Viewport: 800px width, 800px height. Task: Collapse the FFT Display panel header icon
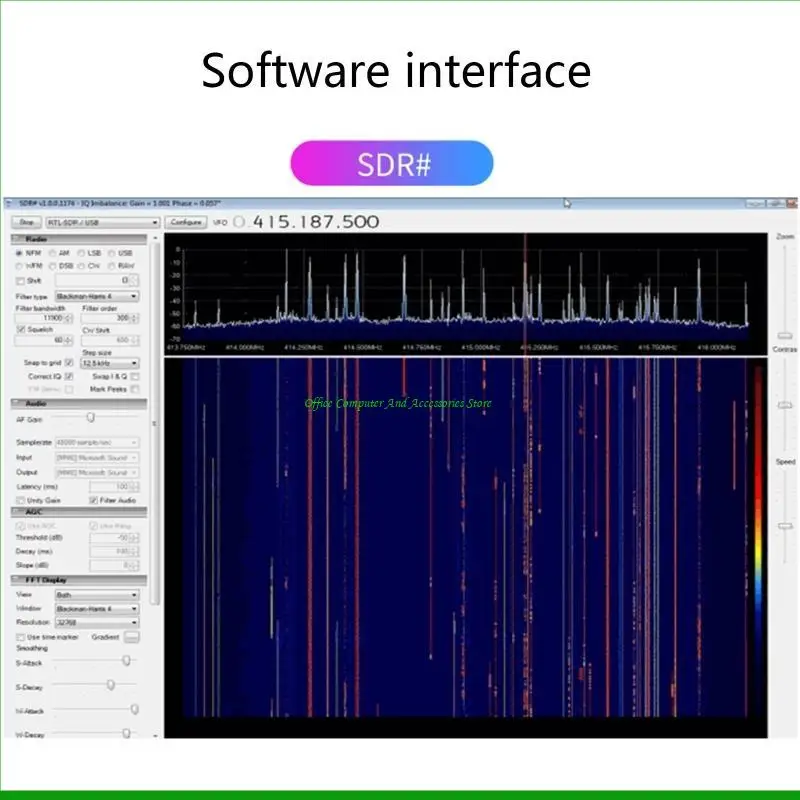[x=14, y=579]
